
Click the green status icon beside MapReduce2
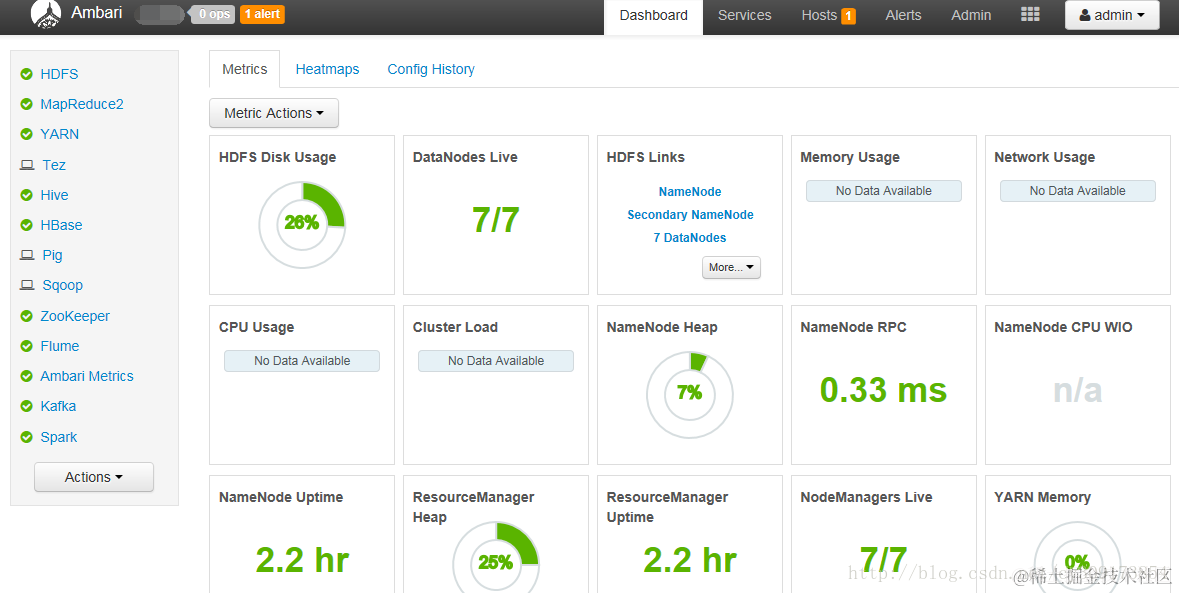(26, 104)
